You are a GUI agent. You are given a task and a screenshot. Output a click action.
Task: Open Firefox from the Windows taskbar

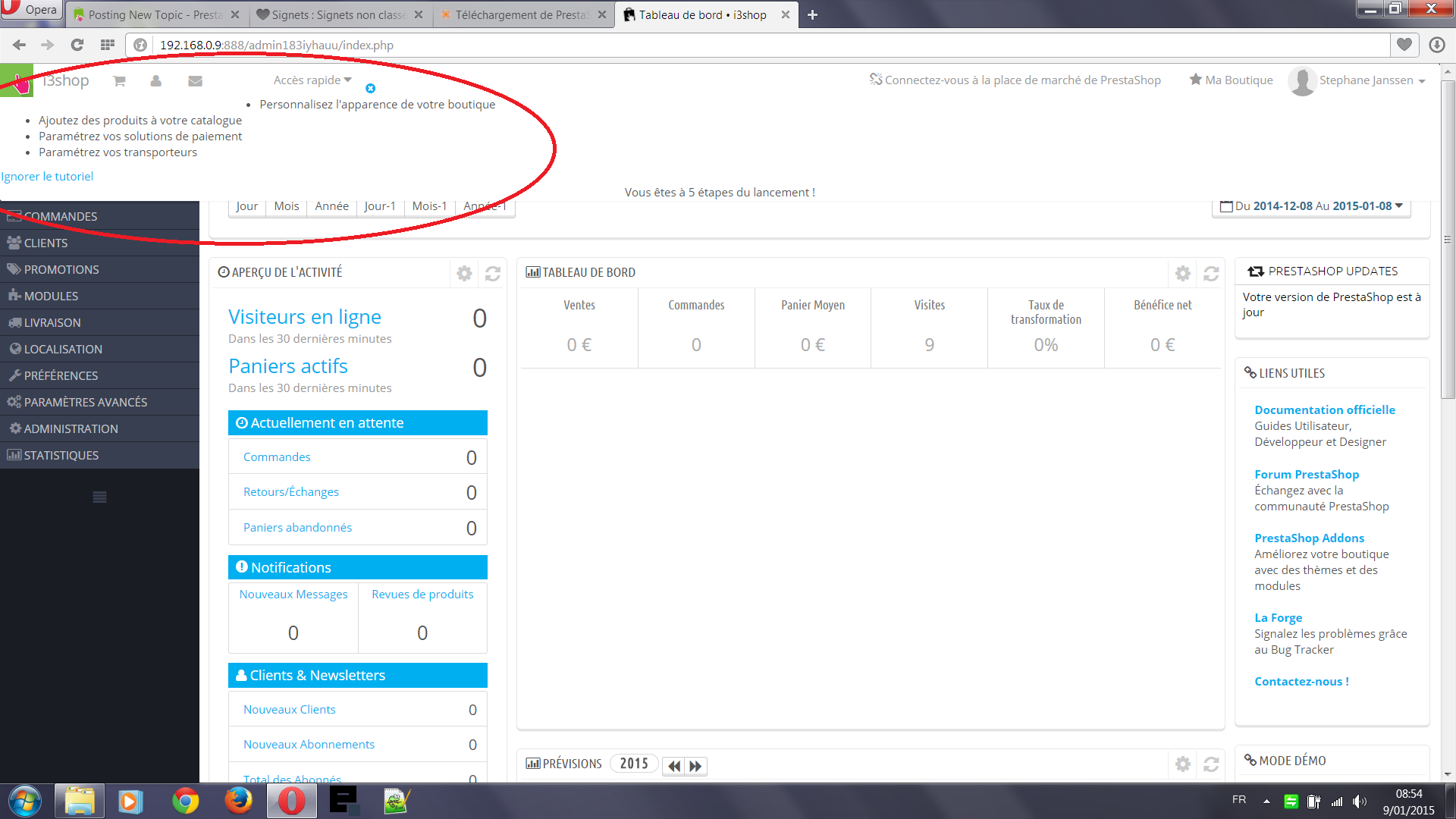pos(238,801)
